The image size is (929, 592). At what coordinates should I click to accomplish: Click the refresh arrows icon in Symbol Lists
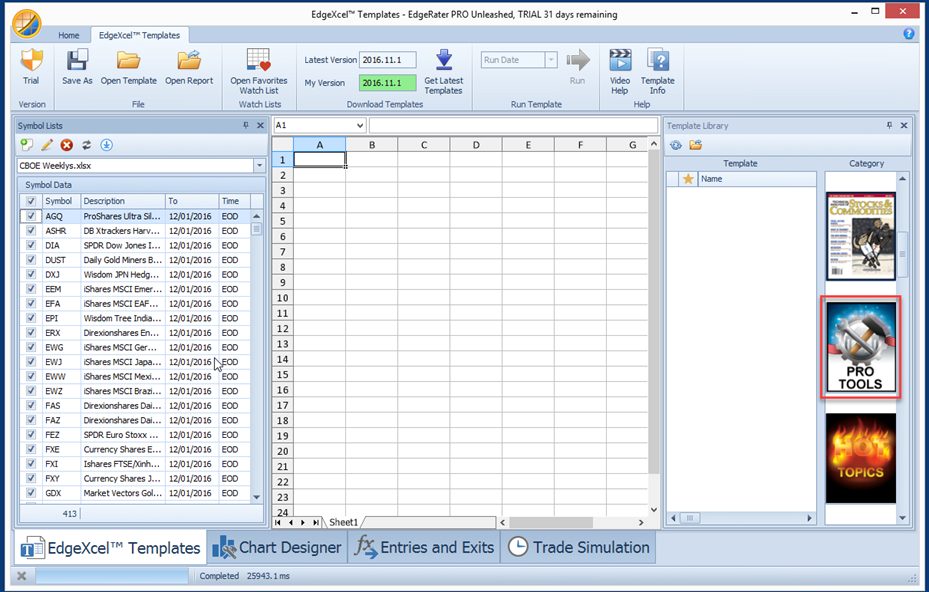coord(87,145)
